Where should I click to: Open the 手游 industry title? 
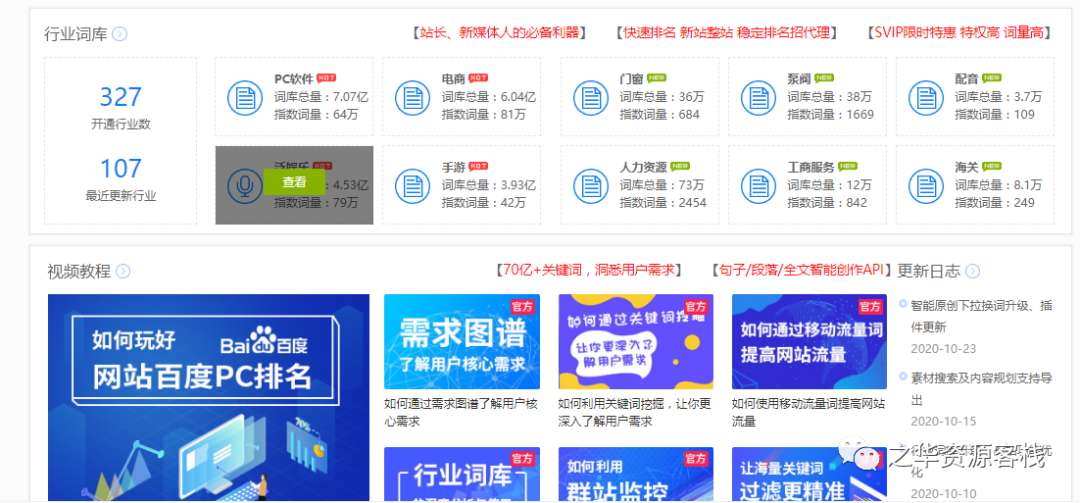[453, 166]
